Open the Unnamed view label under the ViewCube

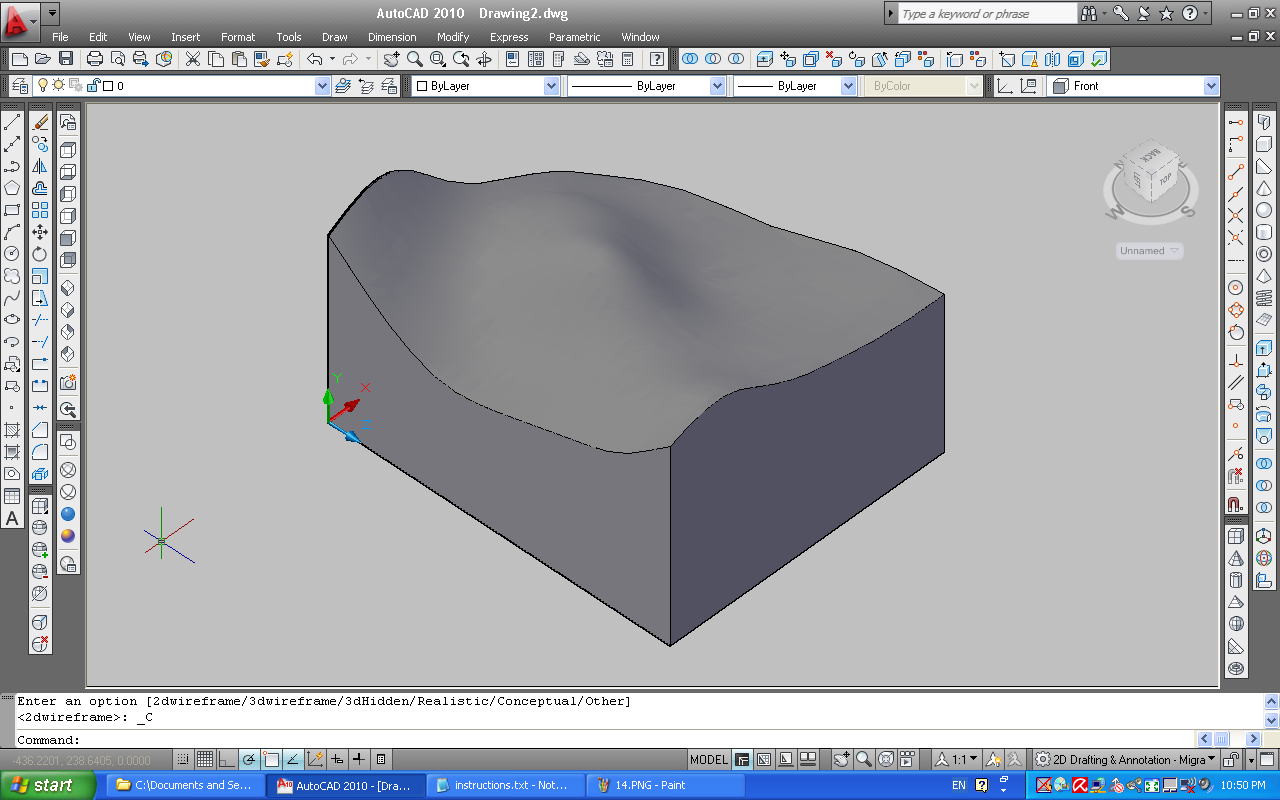point(1148,251)
